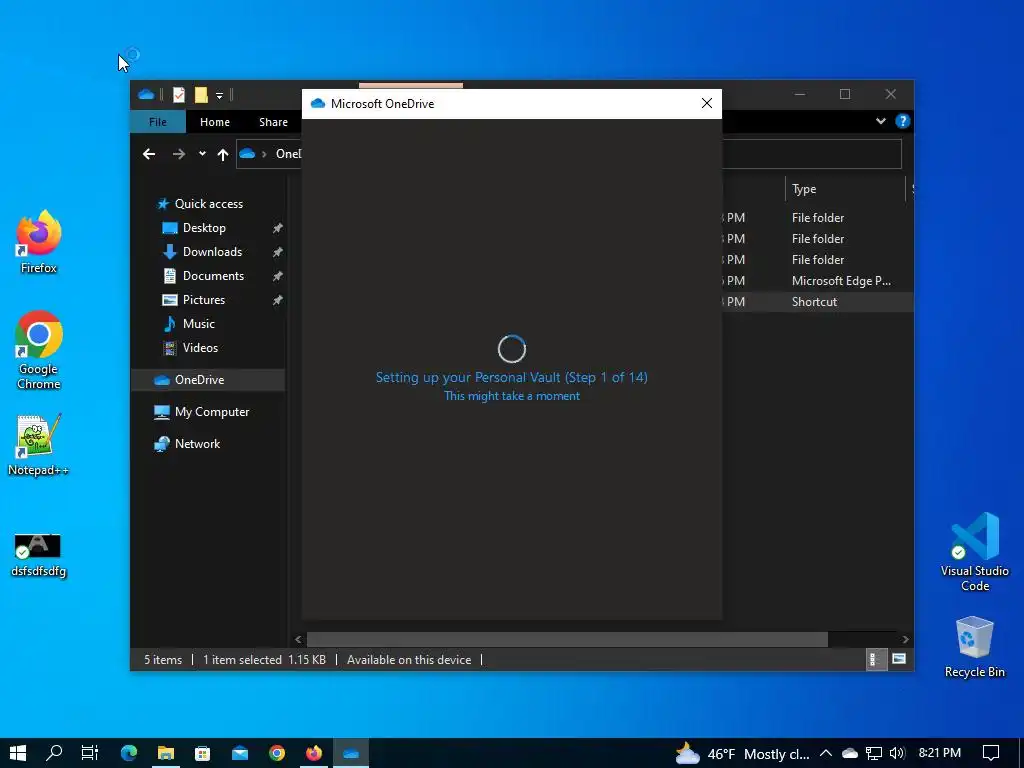Open Documents in navigation pane
This screenshot has height=768, width=1024.
[213, 276]
